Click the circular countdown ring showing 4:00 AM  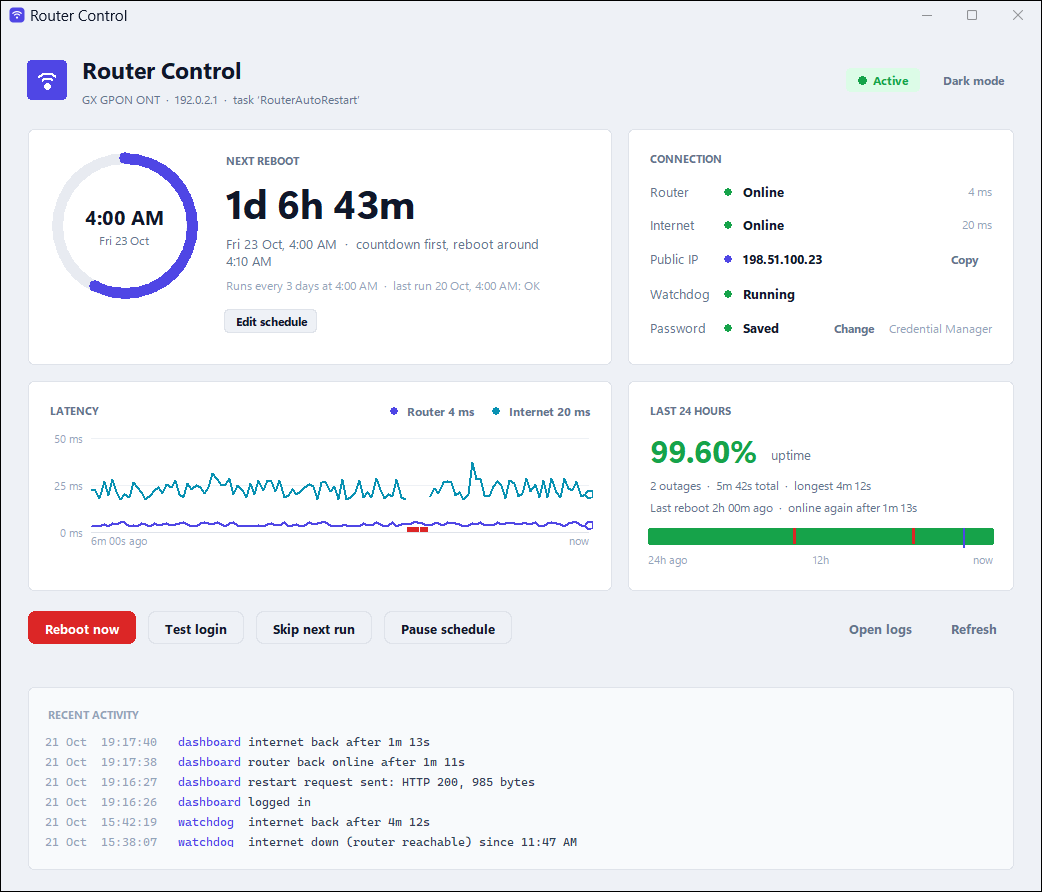click(x=124, y=226)
